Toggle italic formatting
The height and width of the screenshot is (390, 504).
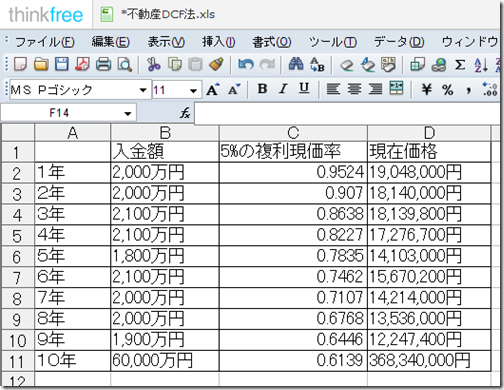(x=283, y=89)
